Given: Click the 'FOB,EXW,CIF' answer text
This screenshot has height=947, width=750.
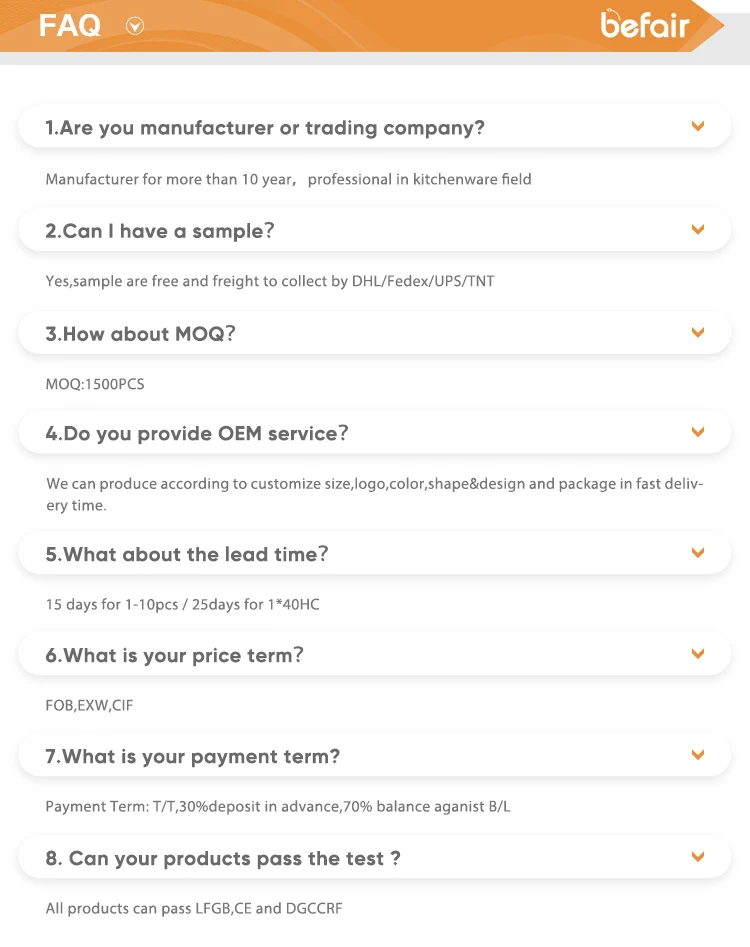Looking at the screenshot, I should point(89,705).
